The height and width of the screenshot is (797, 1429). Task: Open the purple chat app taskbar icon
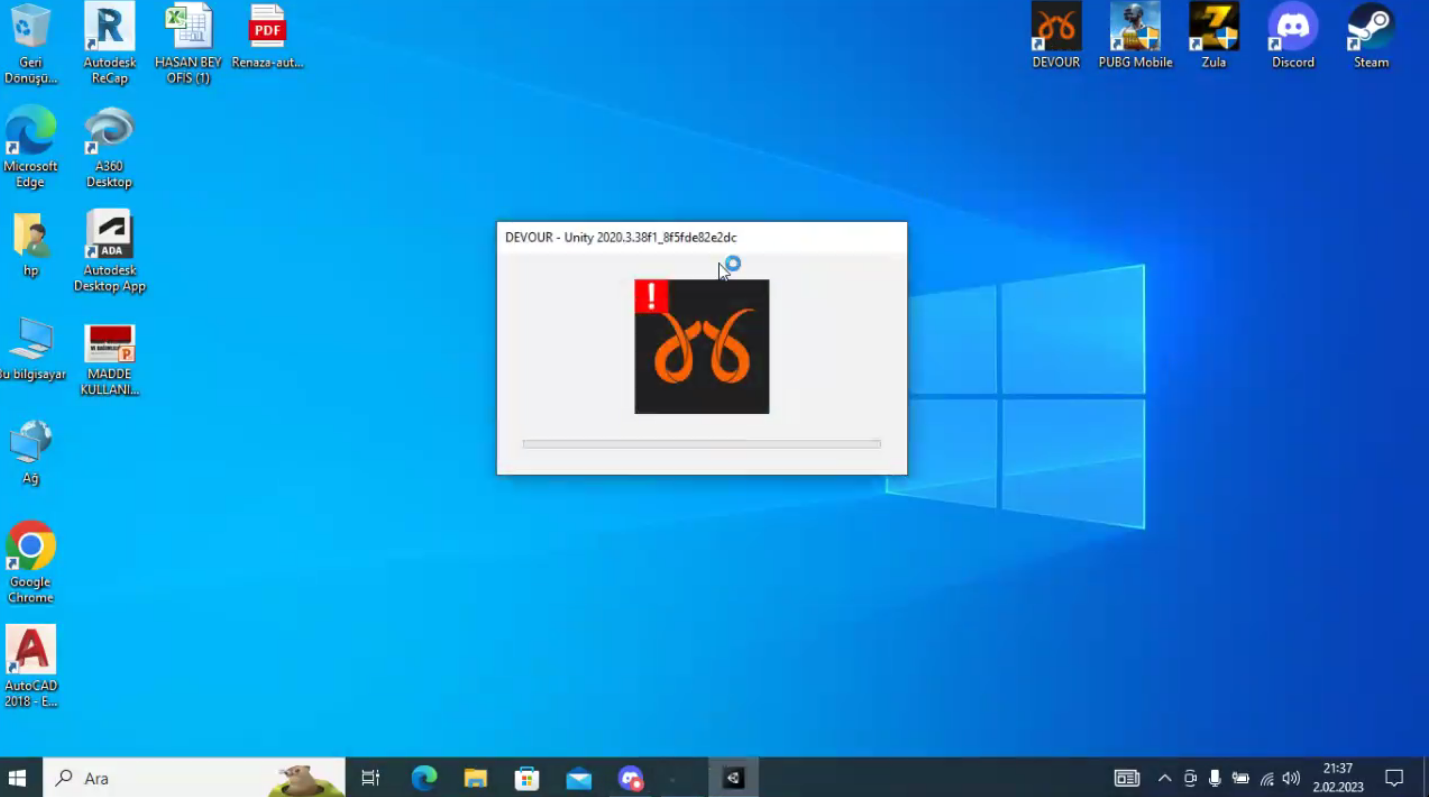[631, 778]
